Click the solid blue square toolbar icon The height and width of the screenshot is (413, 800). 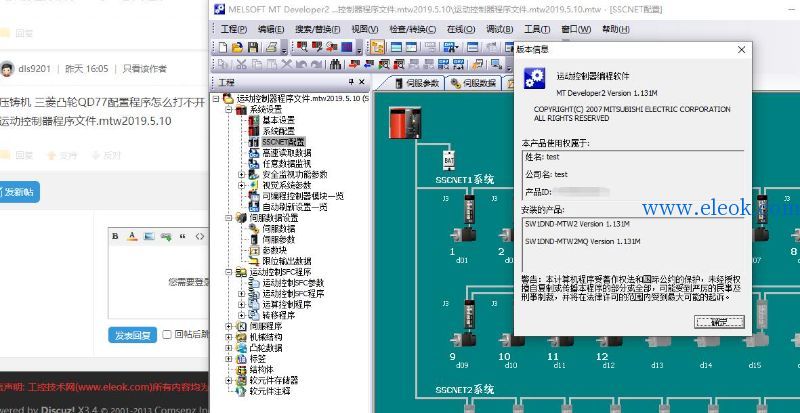[x=347, y=47]
